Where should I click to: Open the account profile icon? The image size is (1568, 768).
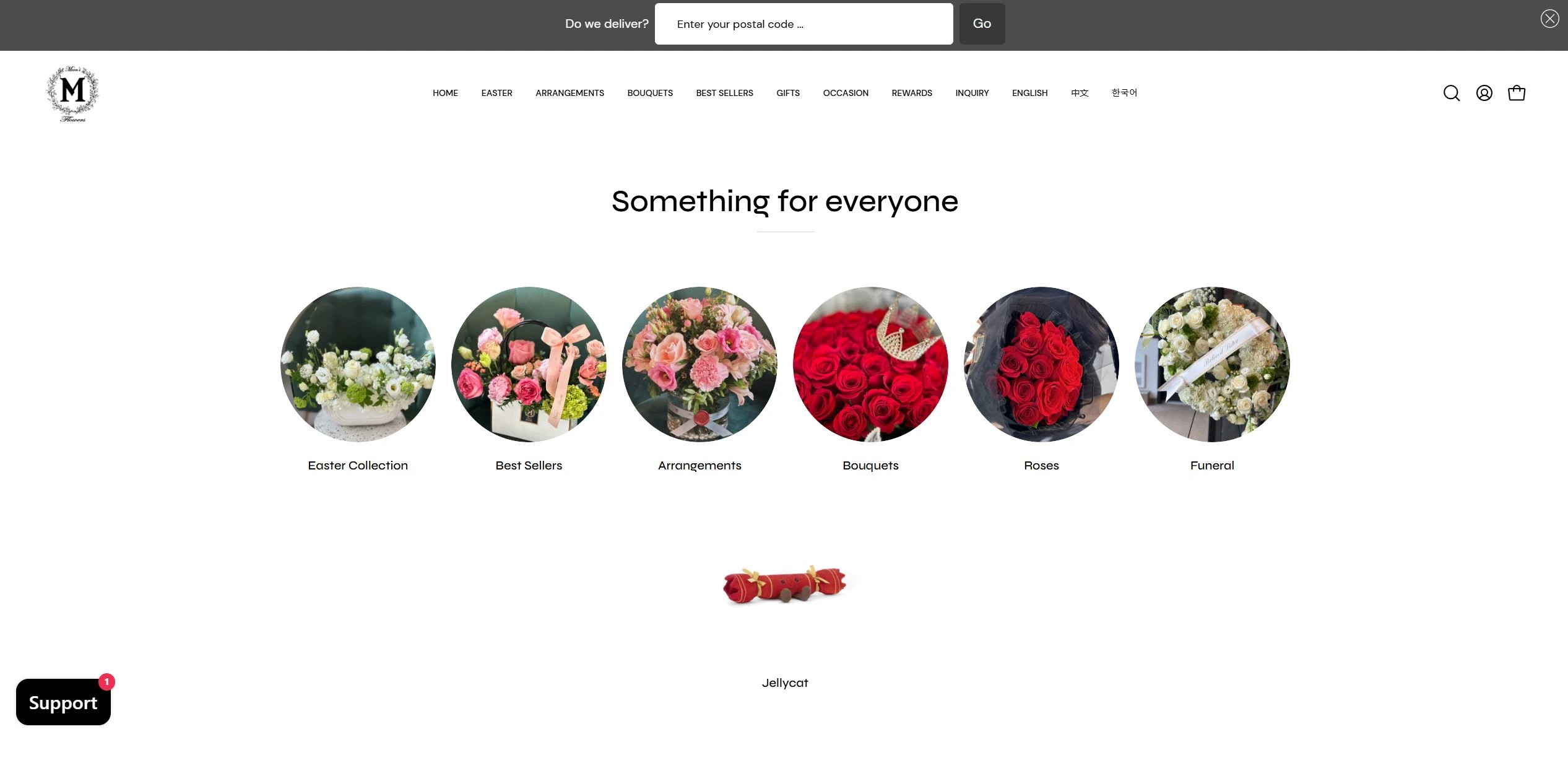1484,93
